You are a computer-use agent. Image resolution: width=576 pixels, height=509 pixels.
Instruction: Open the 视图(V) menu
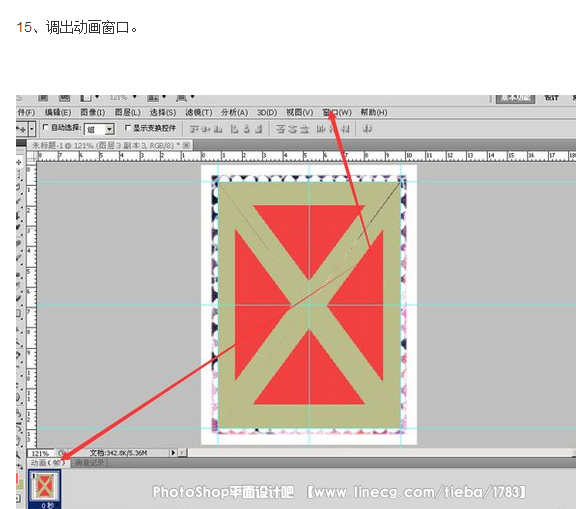[300, 112]
